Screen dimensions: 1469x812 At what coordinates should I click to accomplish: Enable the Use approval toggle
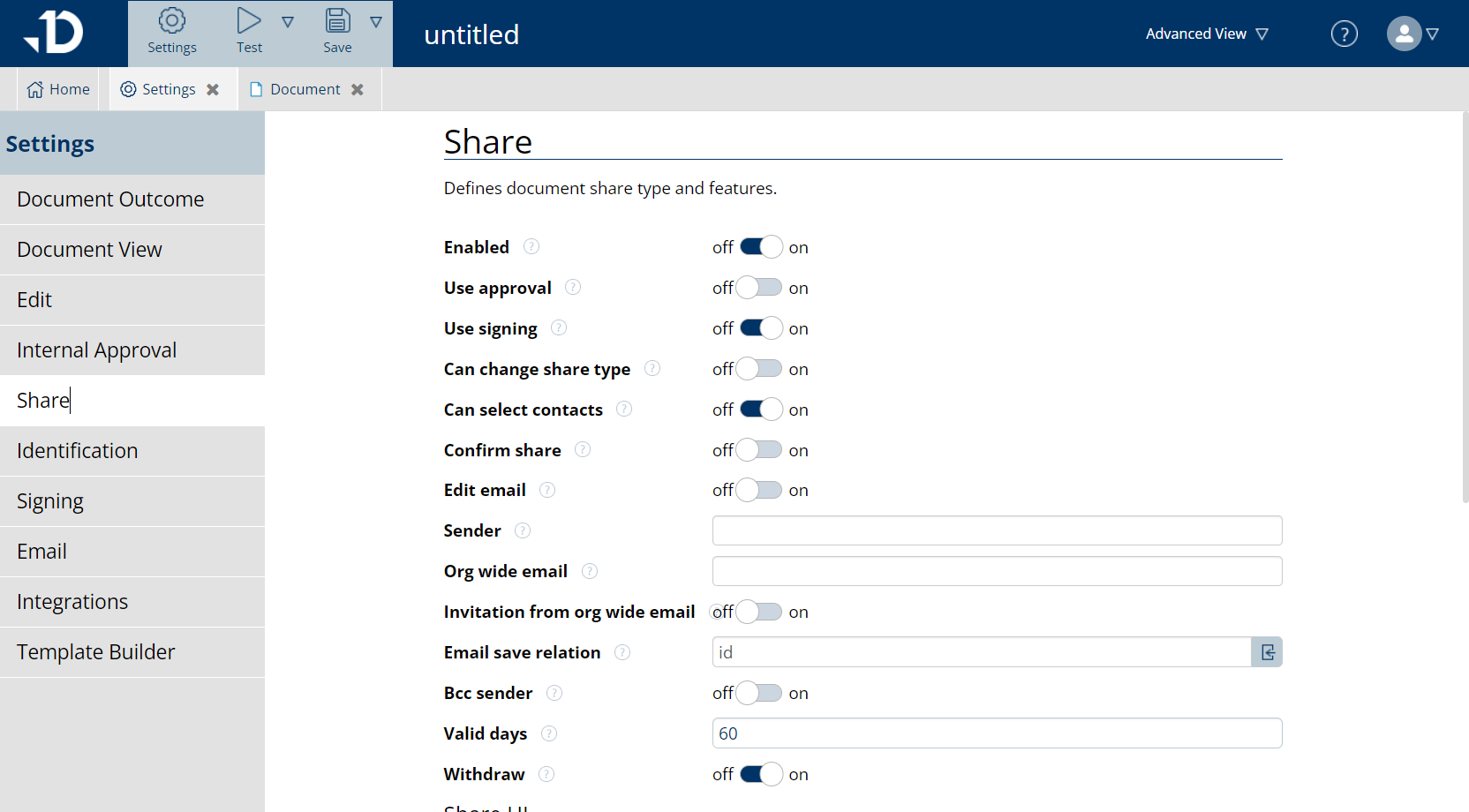point(757,287)
